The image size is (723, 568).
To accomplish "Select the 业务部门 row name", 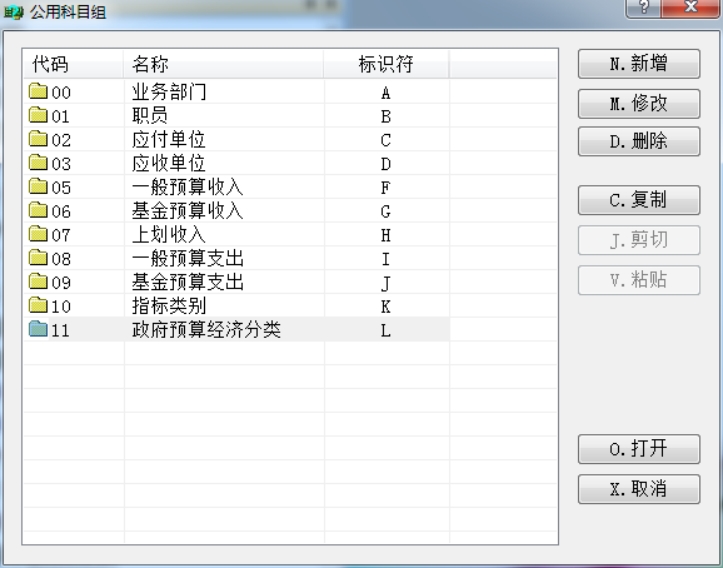I will tap(169, 92).
